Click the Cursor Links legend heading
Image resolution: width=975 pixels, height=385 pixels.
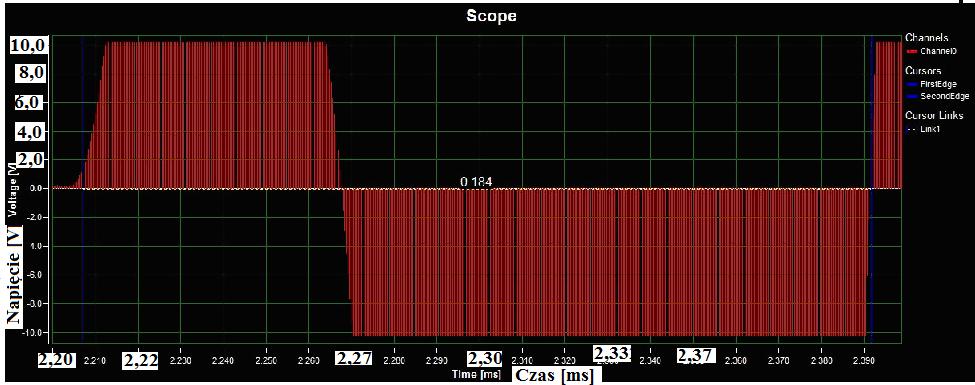[x=934, y=116]
